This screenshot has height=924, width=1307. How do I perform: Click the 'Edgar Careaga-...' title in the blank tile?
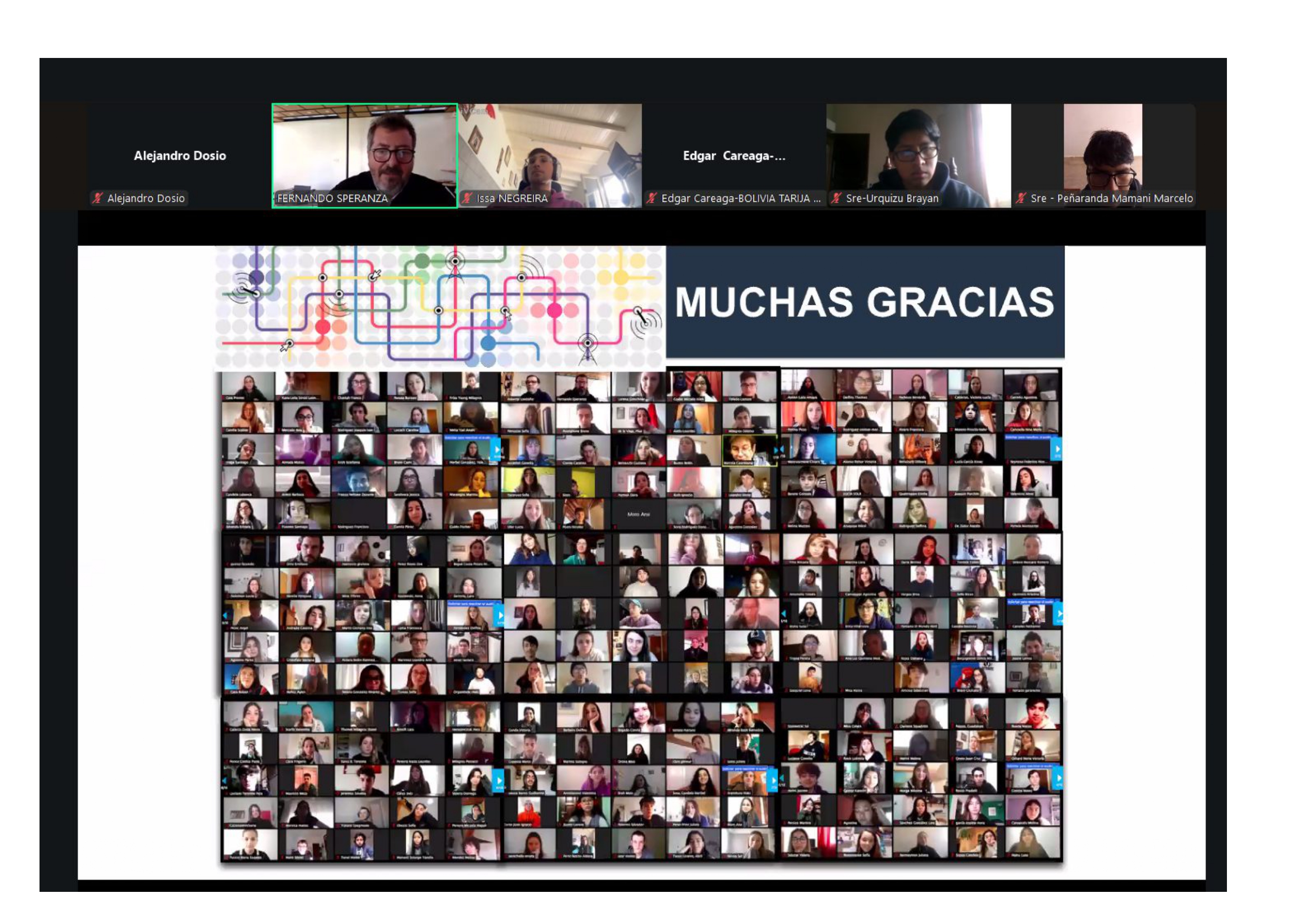pos(734,155)
